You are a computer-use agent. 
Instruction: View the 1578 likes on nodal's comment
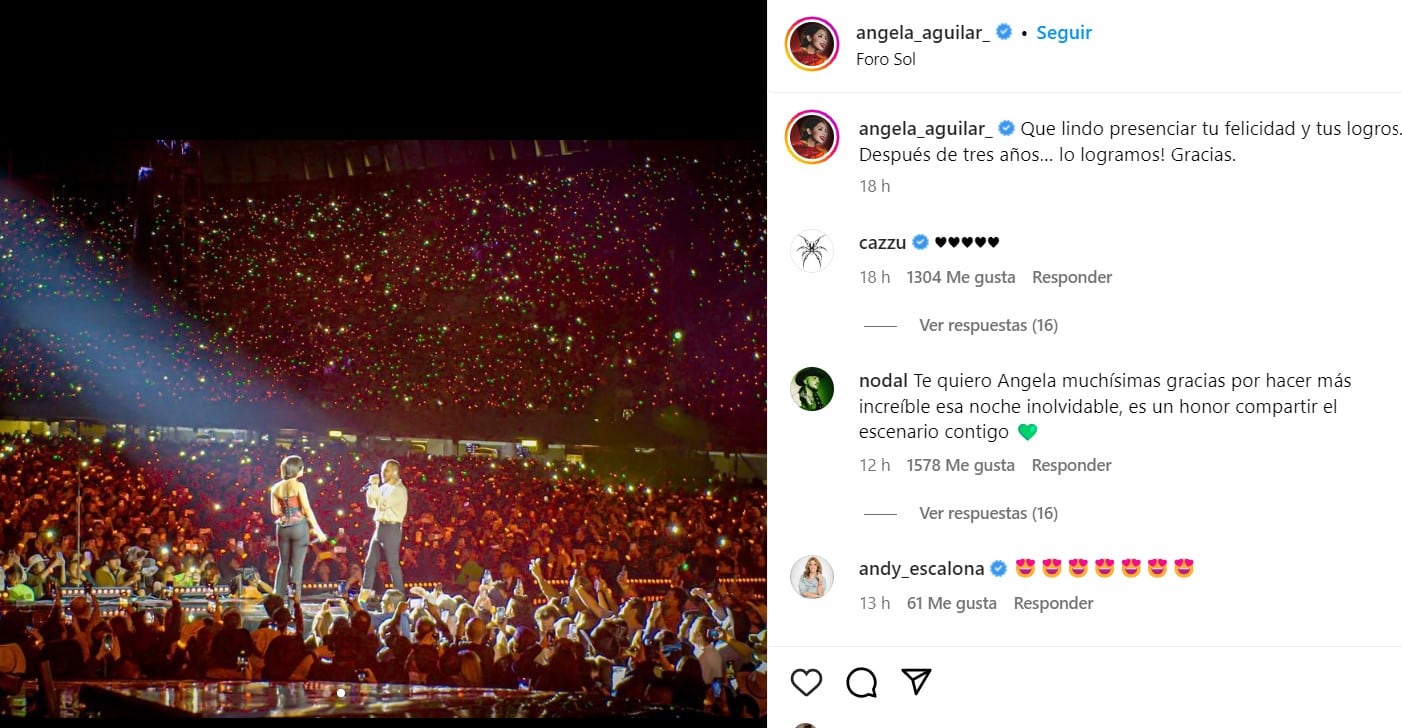click(x=960, y=465)
